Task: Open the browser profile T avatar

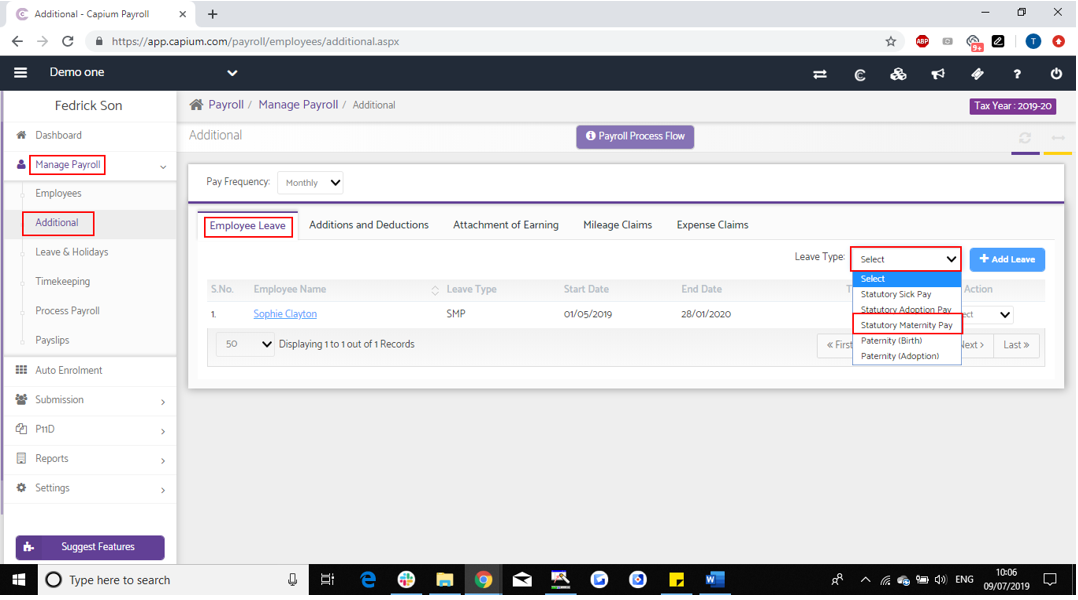Action: 1033,41
